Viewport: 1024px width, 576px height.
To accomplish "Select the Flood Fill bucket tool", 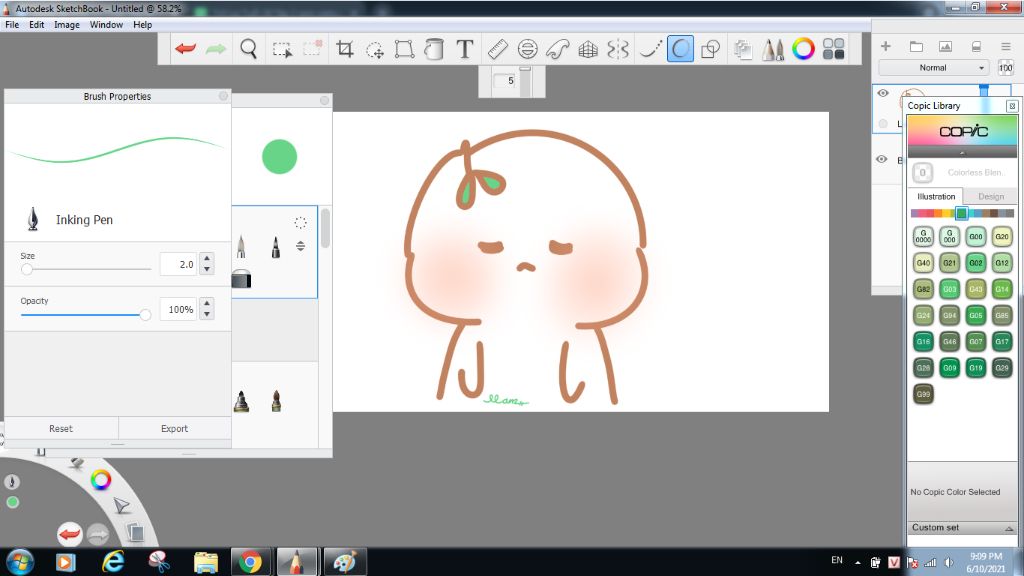I will 434,49.
